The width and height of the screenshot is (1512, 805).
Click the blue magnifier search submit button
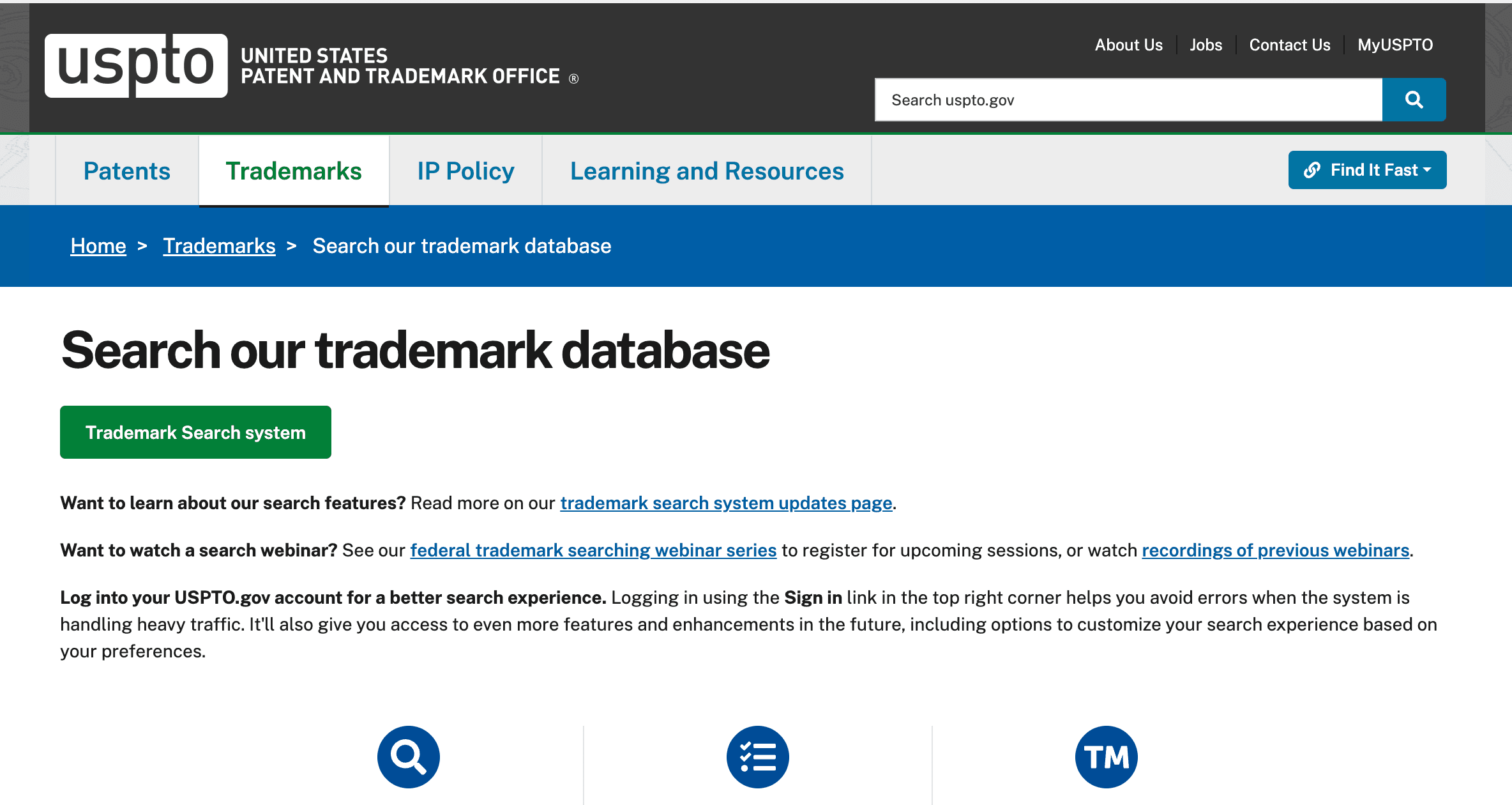[x=1414, y=100]
